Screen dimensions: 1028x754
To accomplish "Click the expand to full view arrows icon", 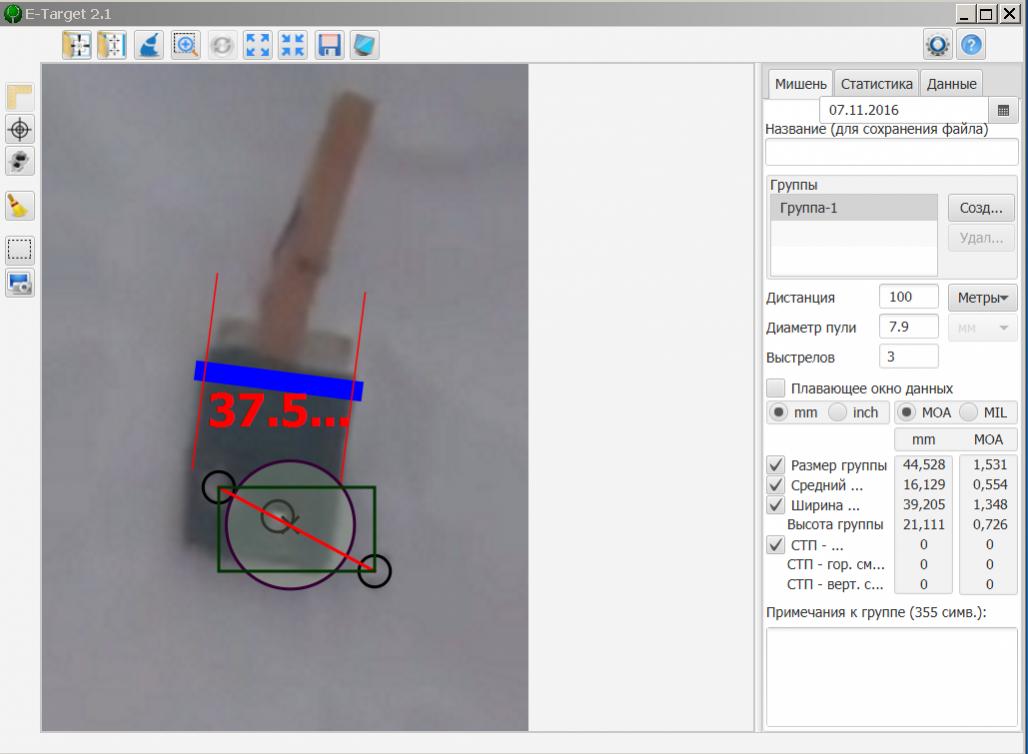I will 257,45.
